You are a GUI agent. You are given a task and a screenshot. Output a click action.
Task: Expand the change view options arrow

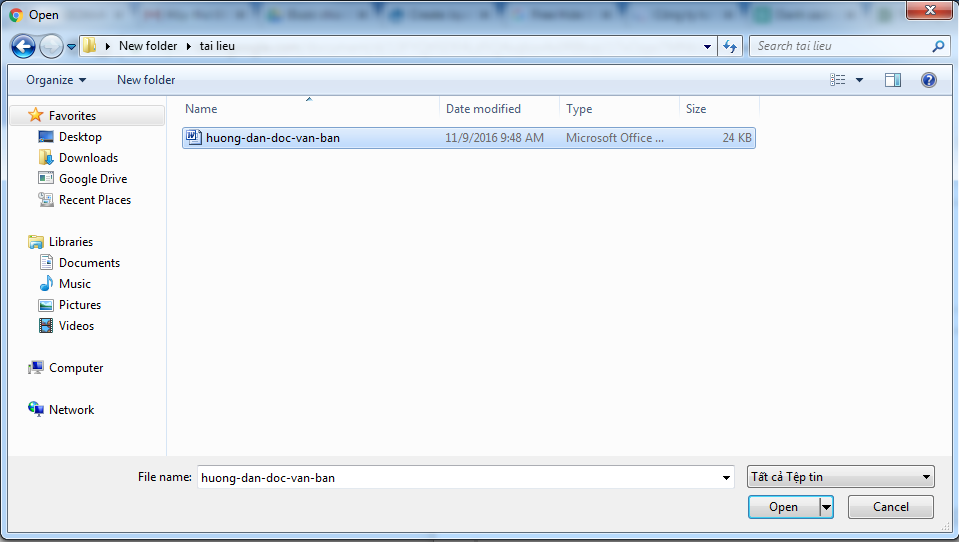coord(859,80)
